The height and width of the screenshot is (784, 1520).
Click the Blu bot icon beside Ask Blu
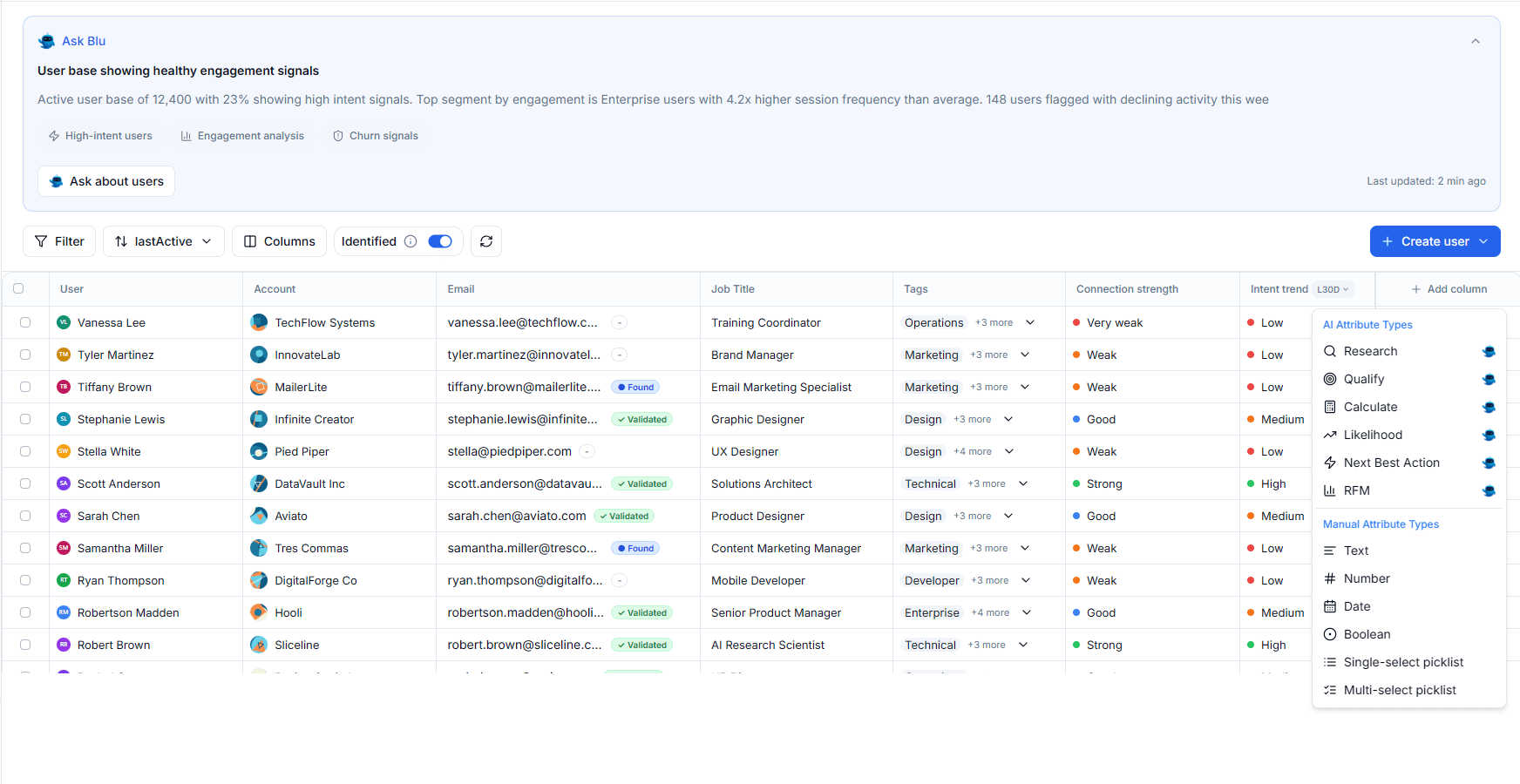point(46,40)
